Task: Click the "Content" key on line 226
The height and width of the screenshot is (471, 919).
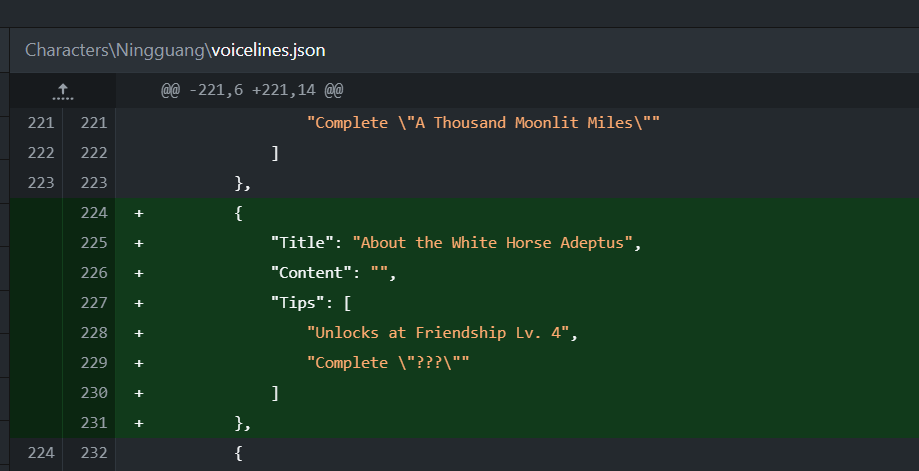Action: 311,273
